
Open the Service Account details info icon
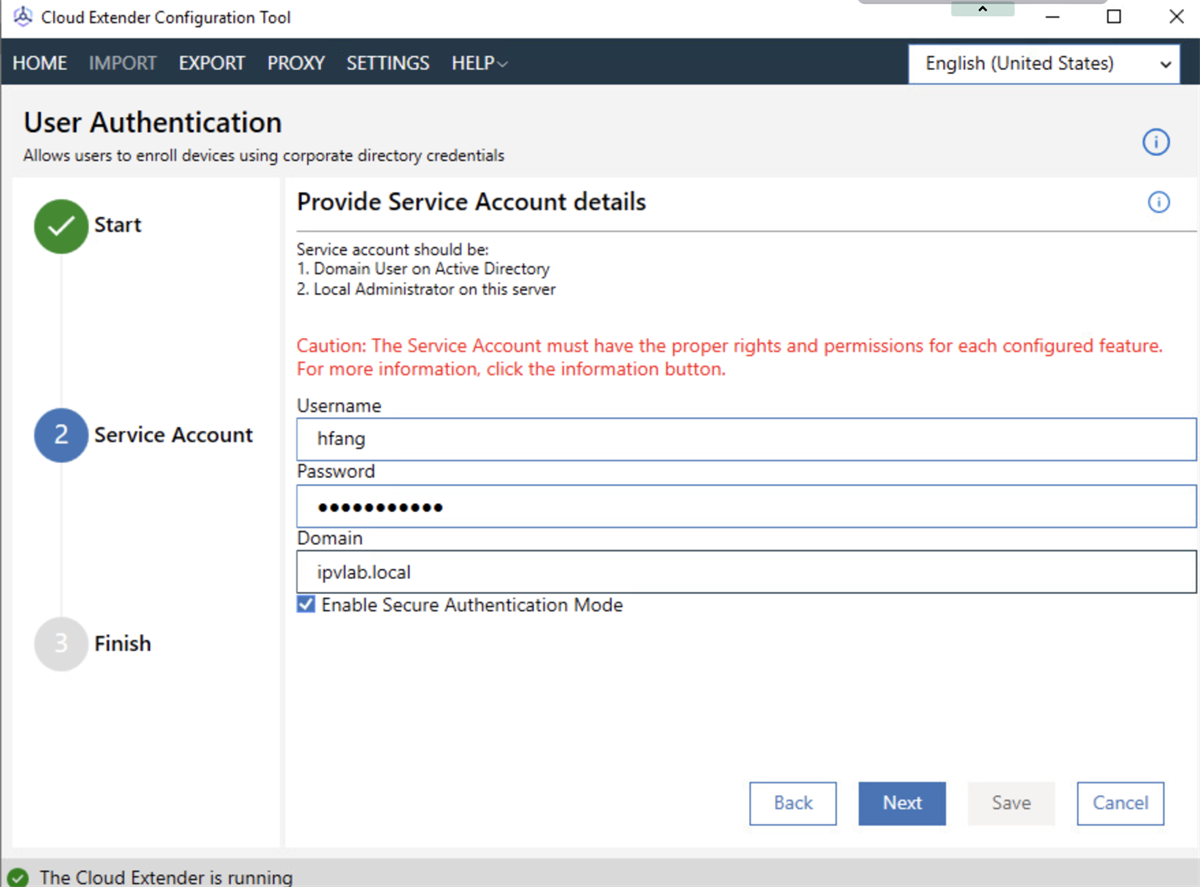(x=1159, y=203)
